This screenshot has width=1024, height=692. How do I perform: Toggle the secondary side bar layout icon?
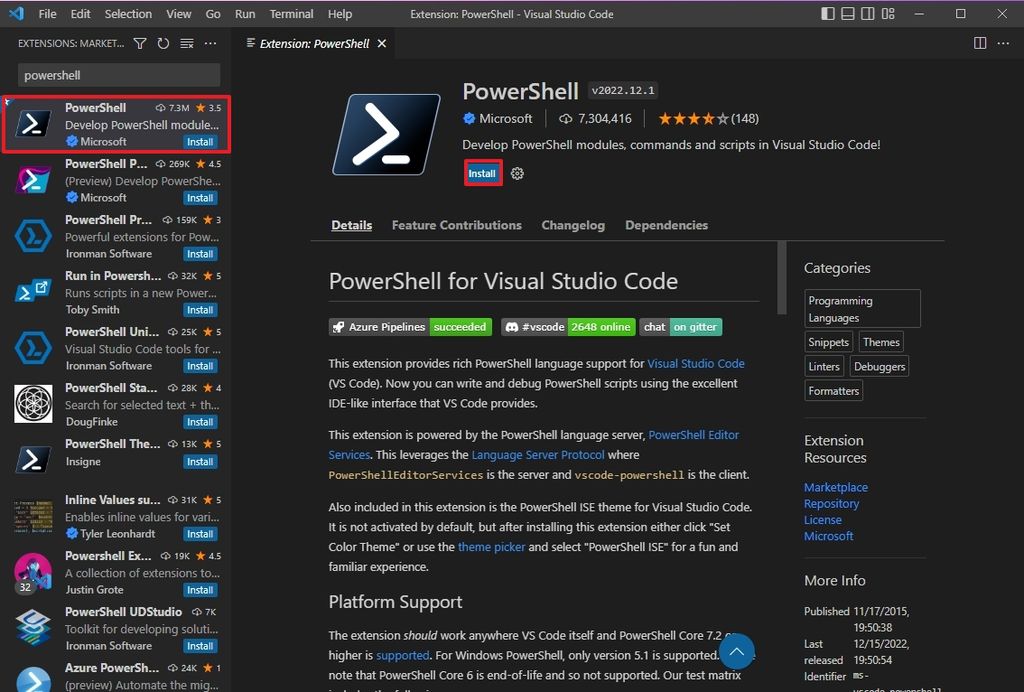pyautogui.click(x=867, y=14)
